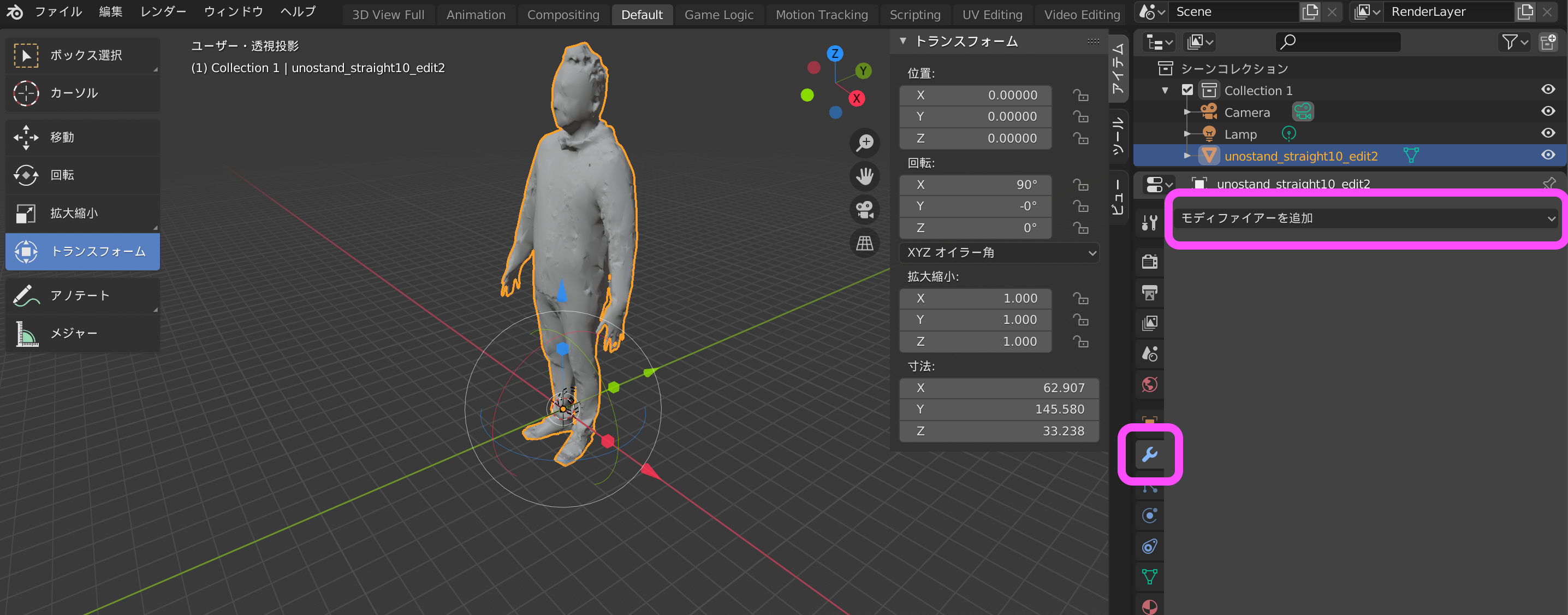Click the zoom magnifier viewport icon

click(x=864, y=143)
